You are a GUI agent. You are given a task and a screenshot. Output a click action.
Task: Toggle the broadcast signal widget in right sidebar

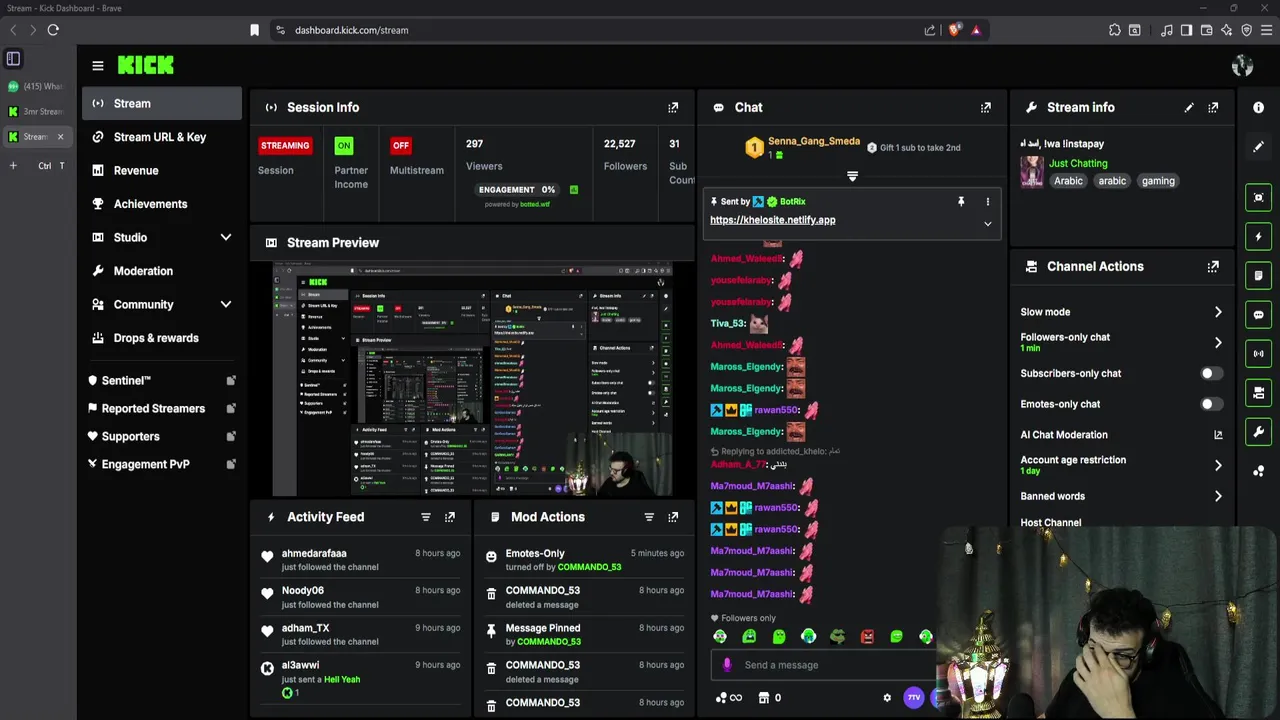1258,353
